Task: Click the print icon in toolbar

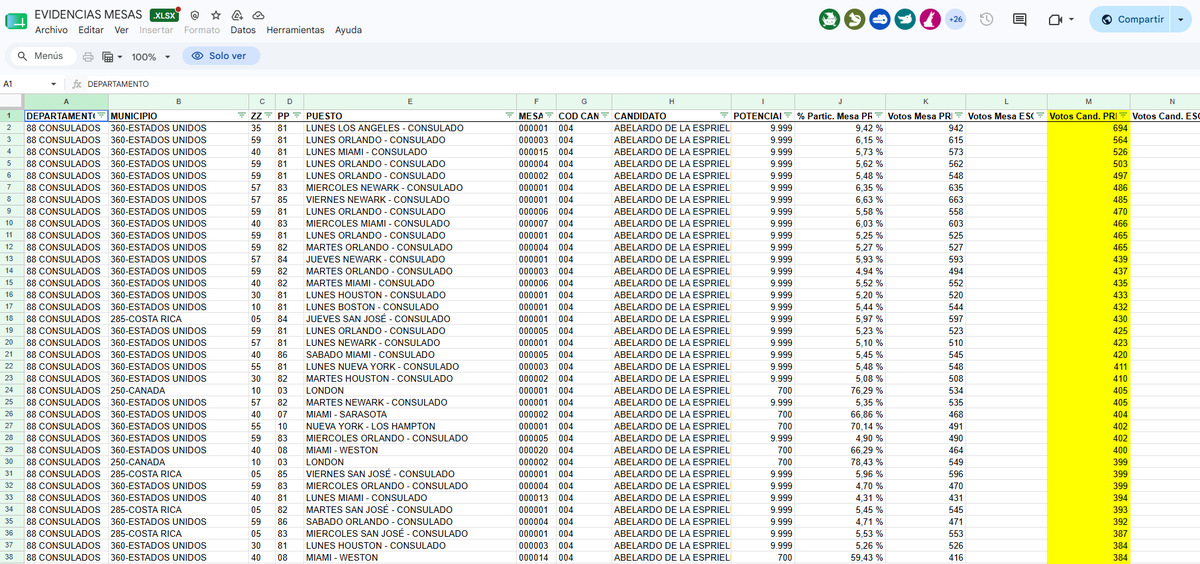Action: [89, 57]
